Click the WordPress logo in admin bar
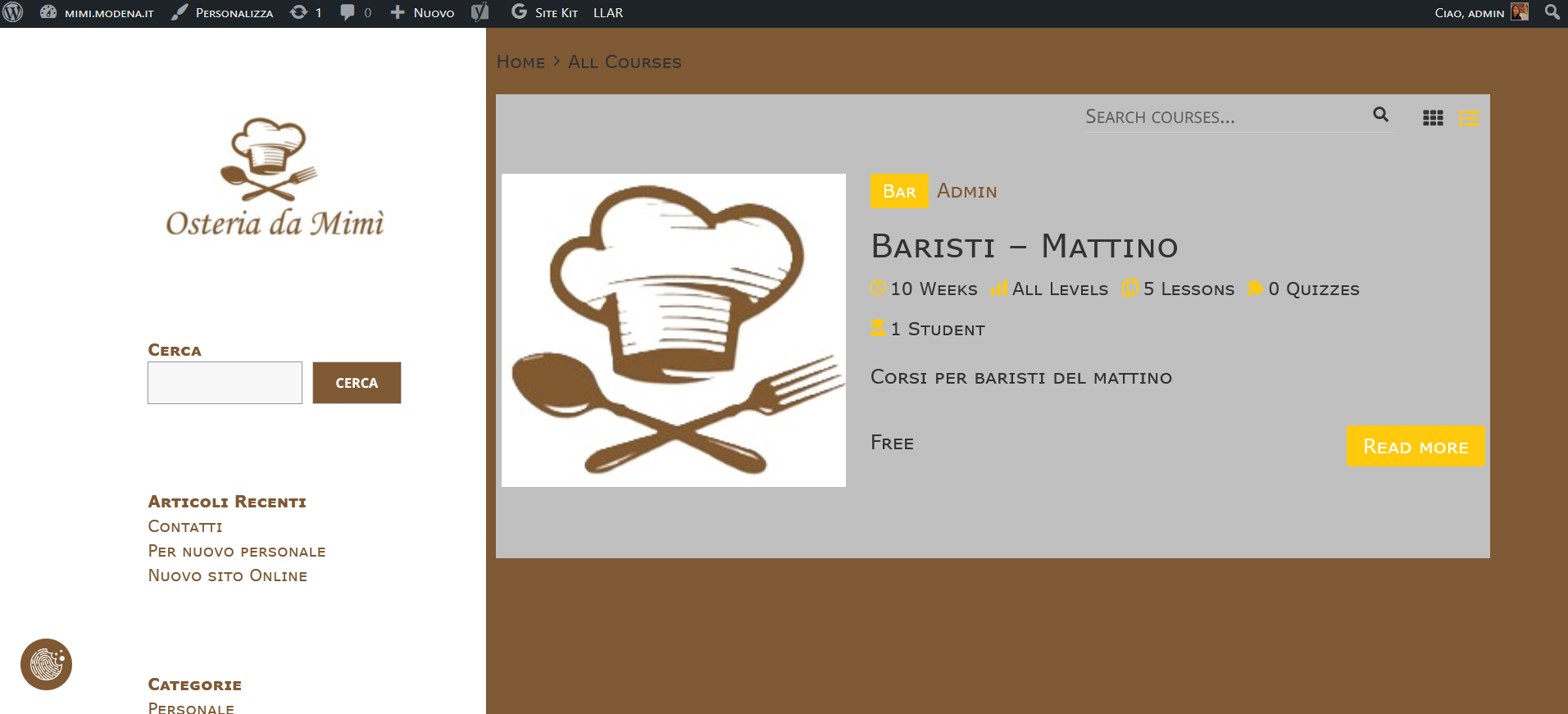This screenshot has height=714, width=1568. point(13,12)
